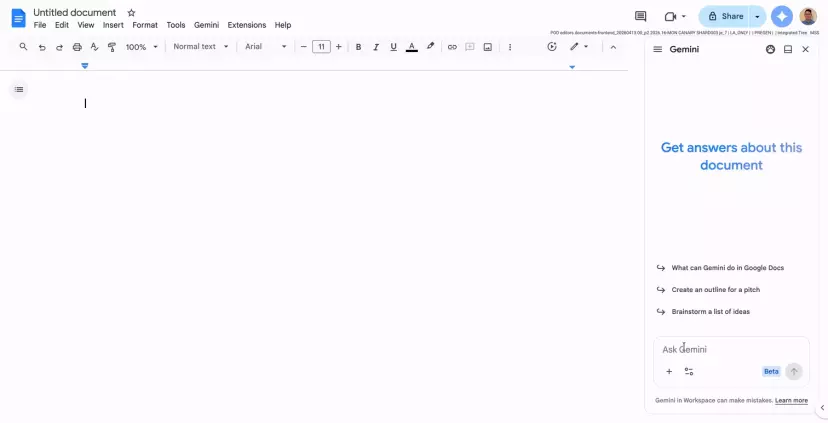Activate the paint format tool
Viewport: 828px width, 423px height.
(112, 47)
